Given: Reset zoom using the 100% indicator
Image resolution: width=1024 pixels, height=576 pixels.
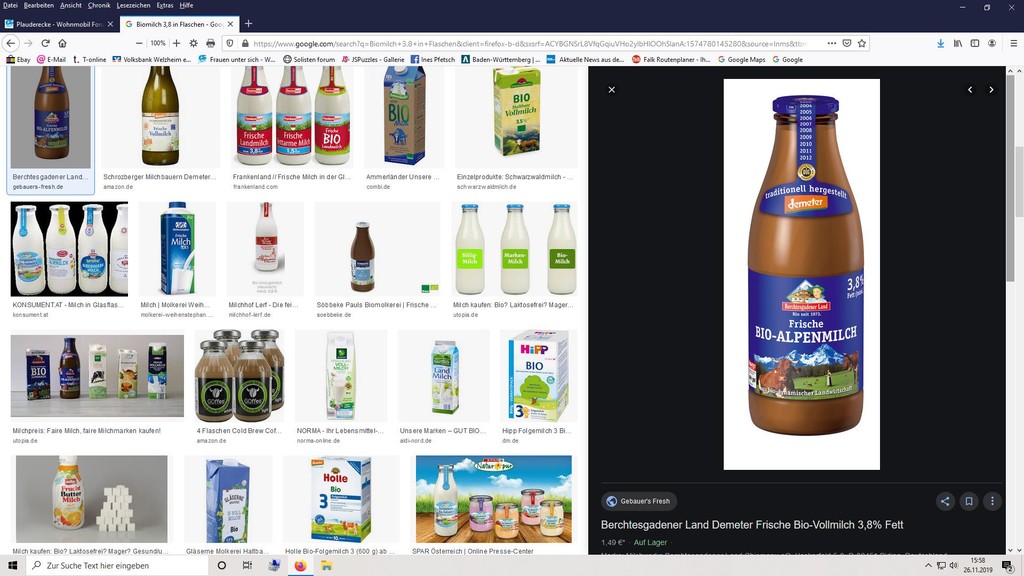Looking at the screenshot, I should [x=157, y=43].
